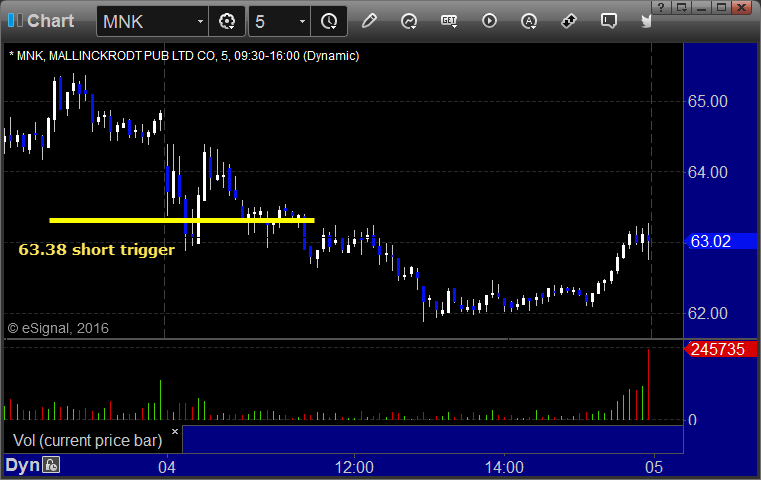Image resolution: width=761 pixels, height=480 pixels.
Task: Click the 04 date axis label
Action: 167,467
